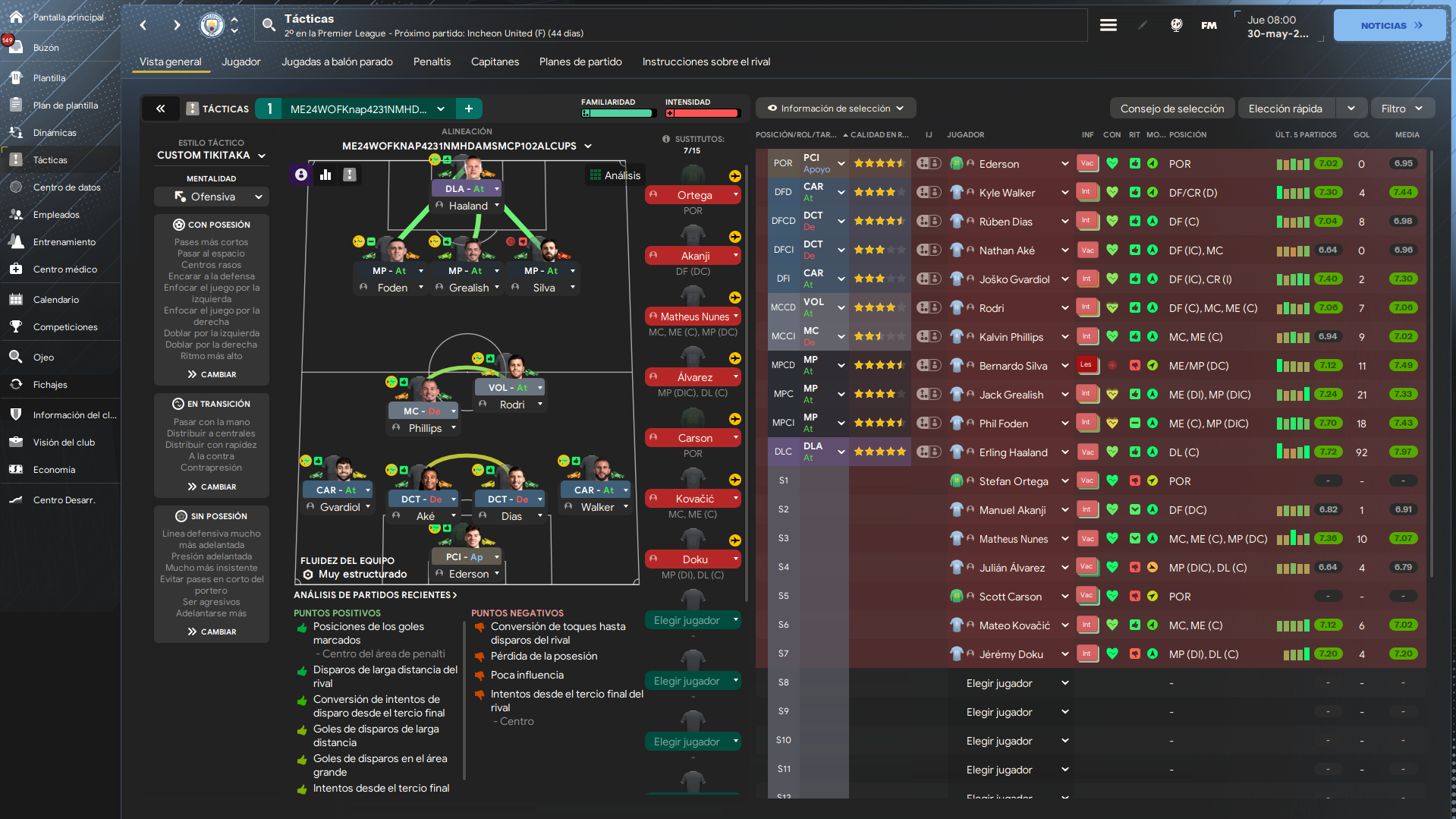Expand the Ofensiva mentality dropdown
The image size is (1456, 819).
pyautogui.click(x=212, y=197)
